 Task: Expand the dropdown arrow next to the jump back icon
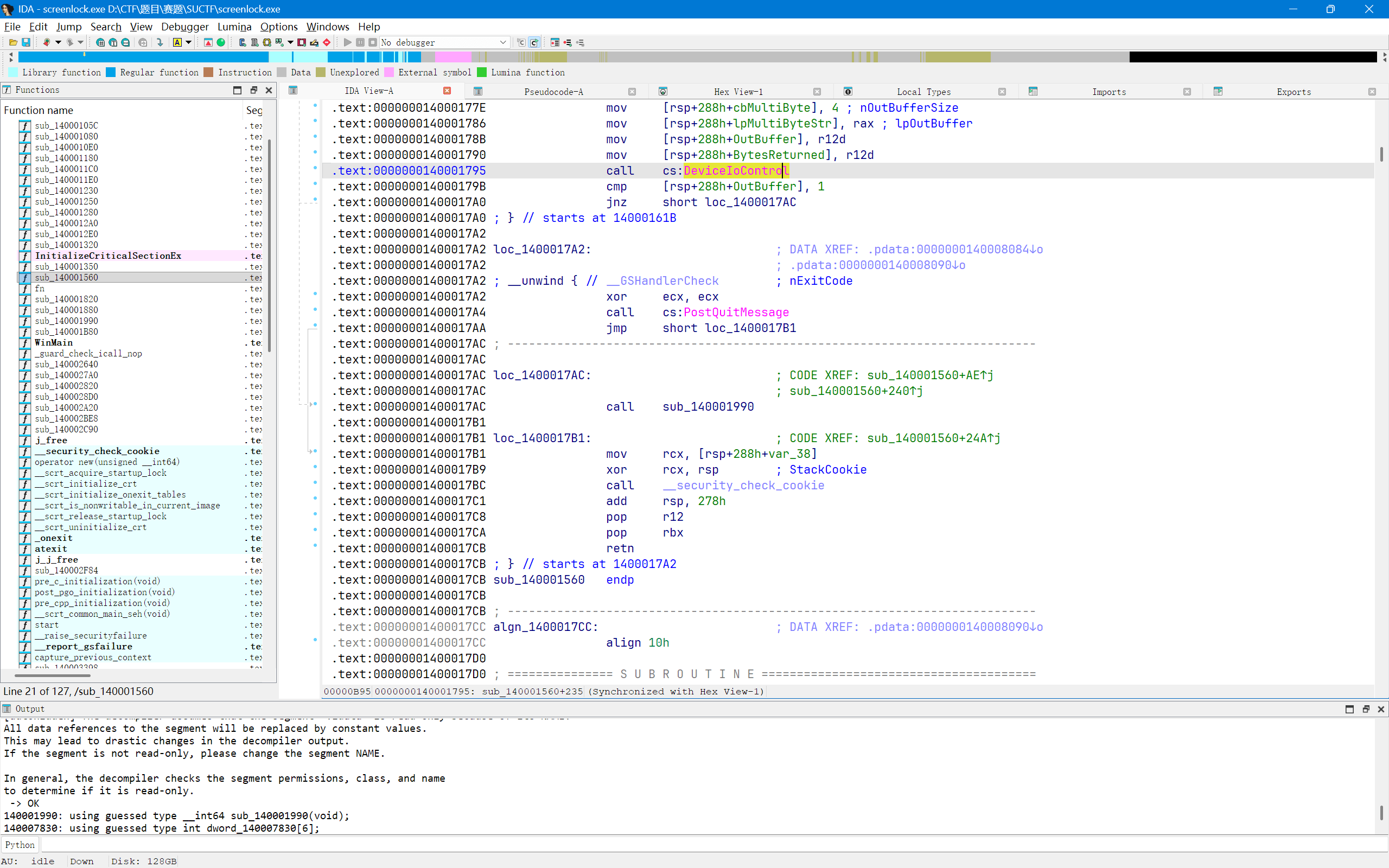click(58, 42)
